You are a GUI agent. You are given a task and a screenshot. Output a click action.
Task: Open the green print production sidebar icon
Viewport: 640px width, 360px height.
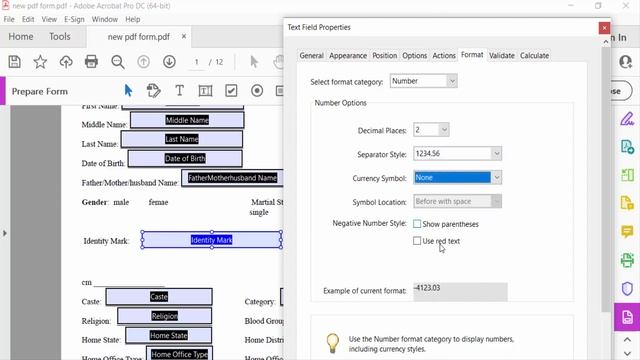pyautogui.click(x=627, y=260)
